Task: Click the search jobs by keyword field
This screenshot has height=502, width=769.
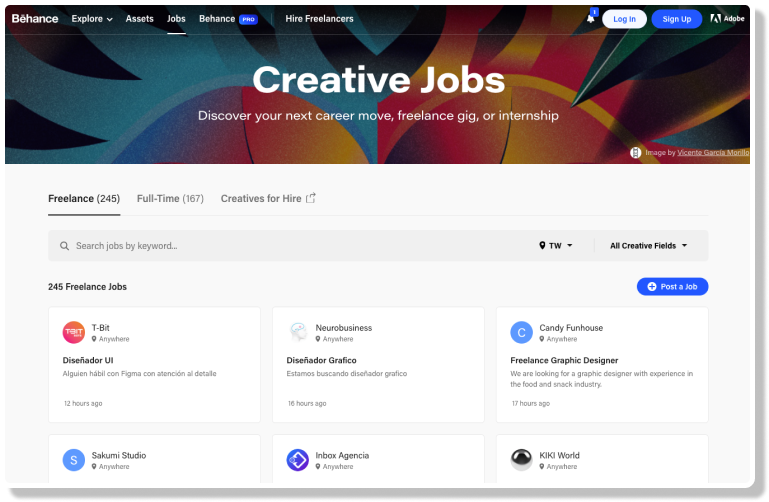Action: [290, 246]
